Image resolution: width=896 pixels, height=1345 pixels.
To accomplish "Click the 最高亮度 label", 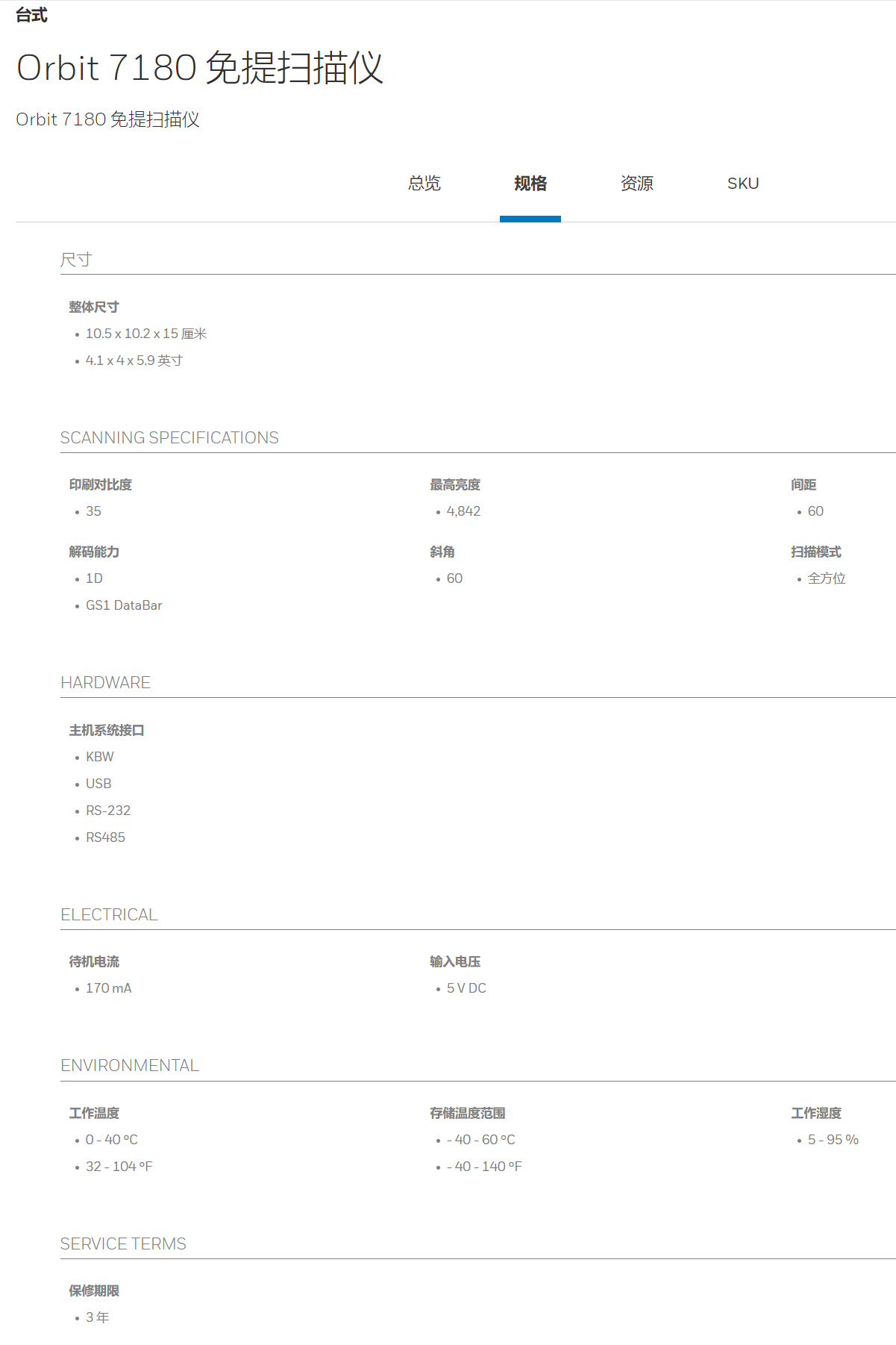I will pos(455,484).
